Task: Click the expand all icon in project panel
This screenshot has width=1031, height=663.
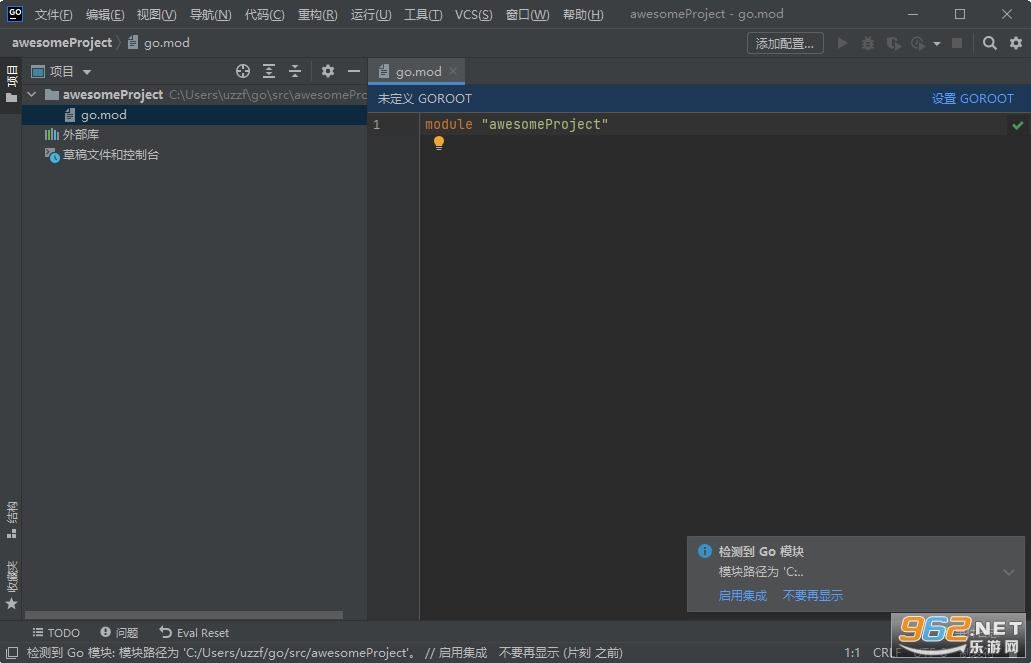Action: click(x=269, y=71)
